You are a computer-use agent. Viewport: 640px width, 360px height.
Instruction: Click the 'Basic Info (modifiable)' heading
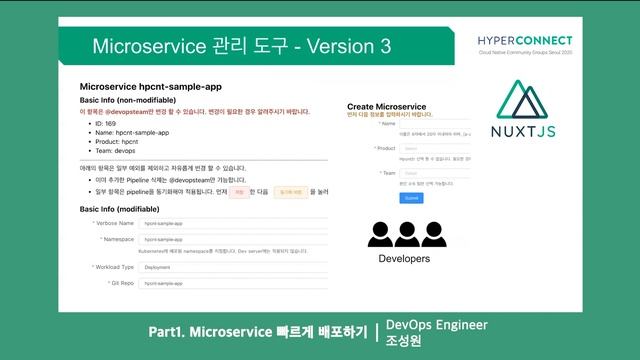click(x=119, y=209)
